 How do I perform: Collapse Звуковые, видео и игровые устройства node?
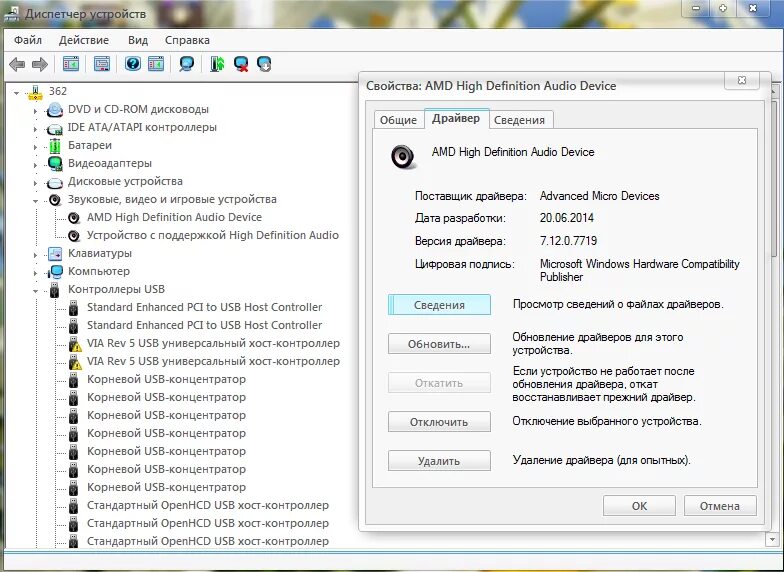point(36,201)
